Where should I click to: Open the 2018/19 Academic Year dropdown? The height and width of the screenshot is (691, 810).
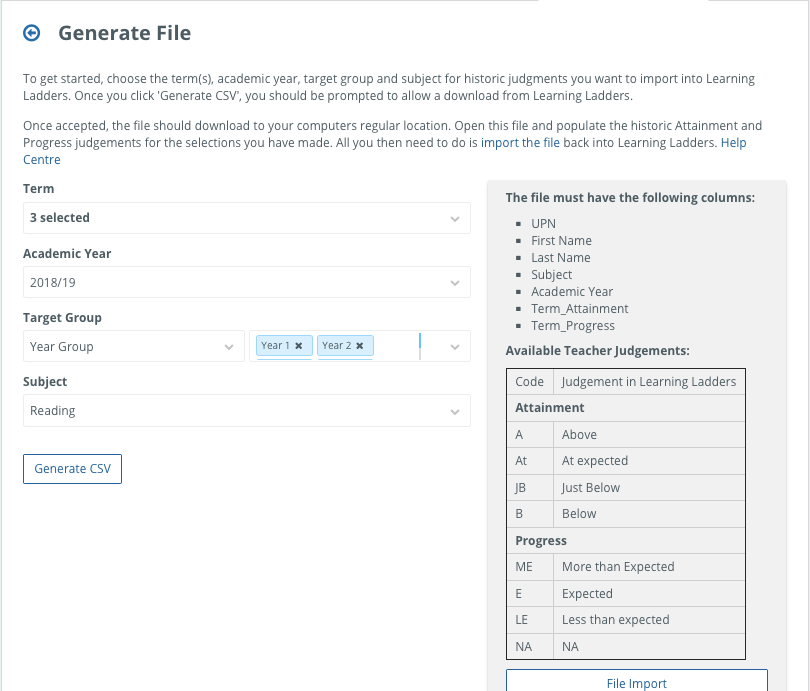[x=235, y=283]
